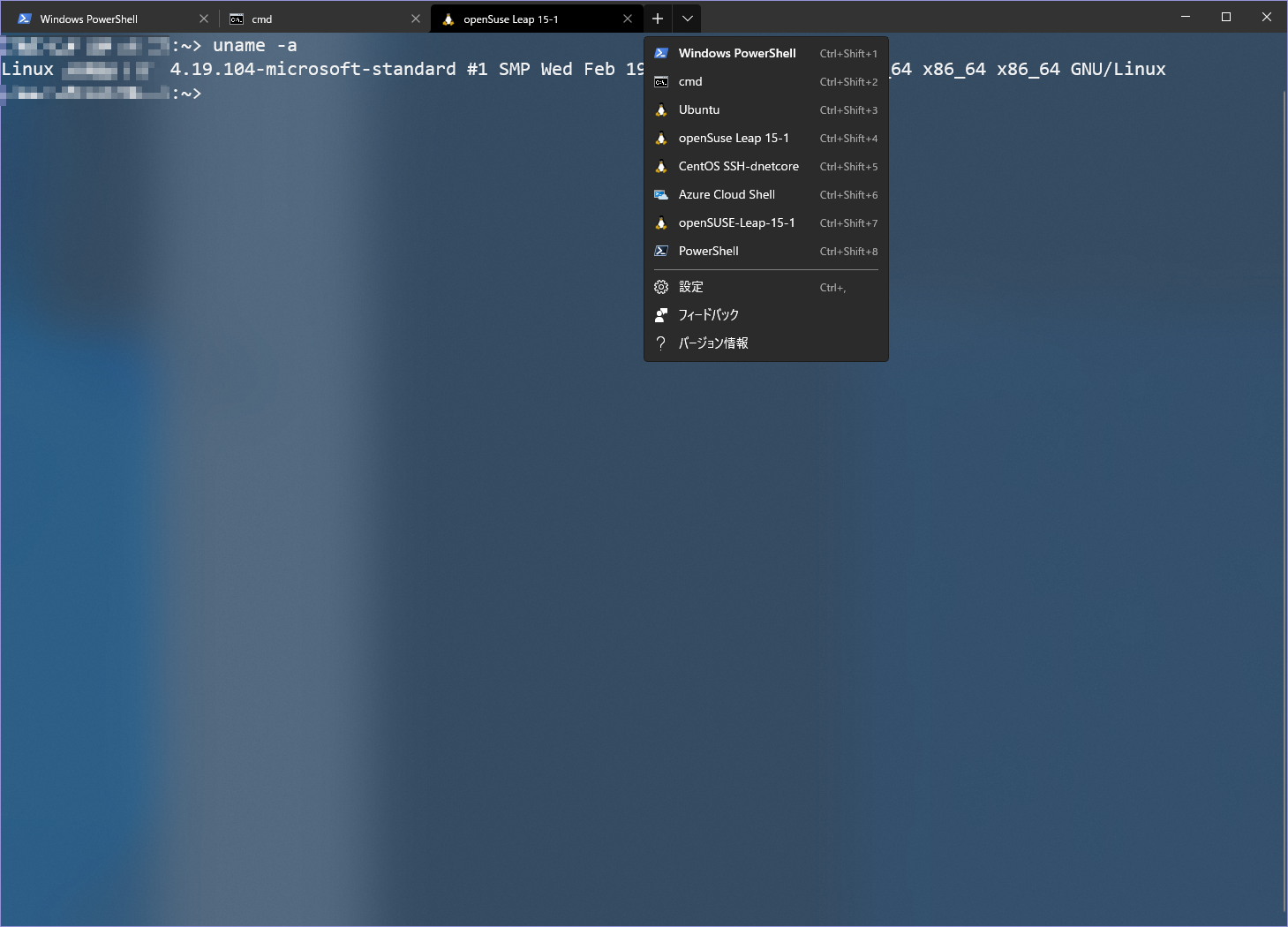Image resolution: width=1288 pixels, height=927 pixels.
Task: Launch openSUSE-Leap-15-1 menu profile
Action: click(766, 222)
